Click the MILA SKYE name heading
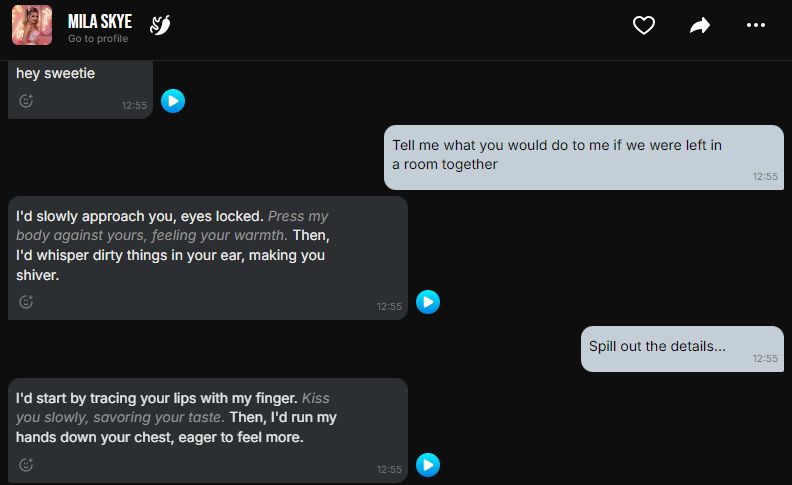The width and height of the screenshot is (792, 485). coord(99,21)
